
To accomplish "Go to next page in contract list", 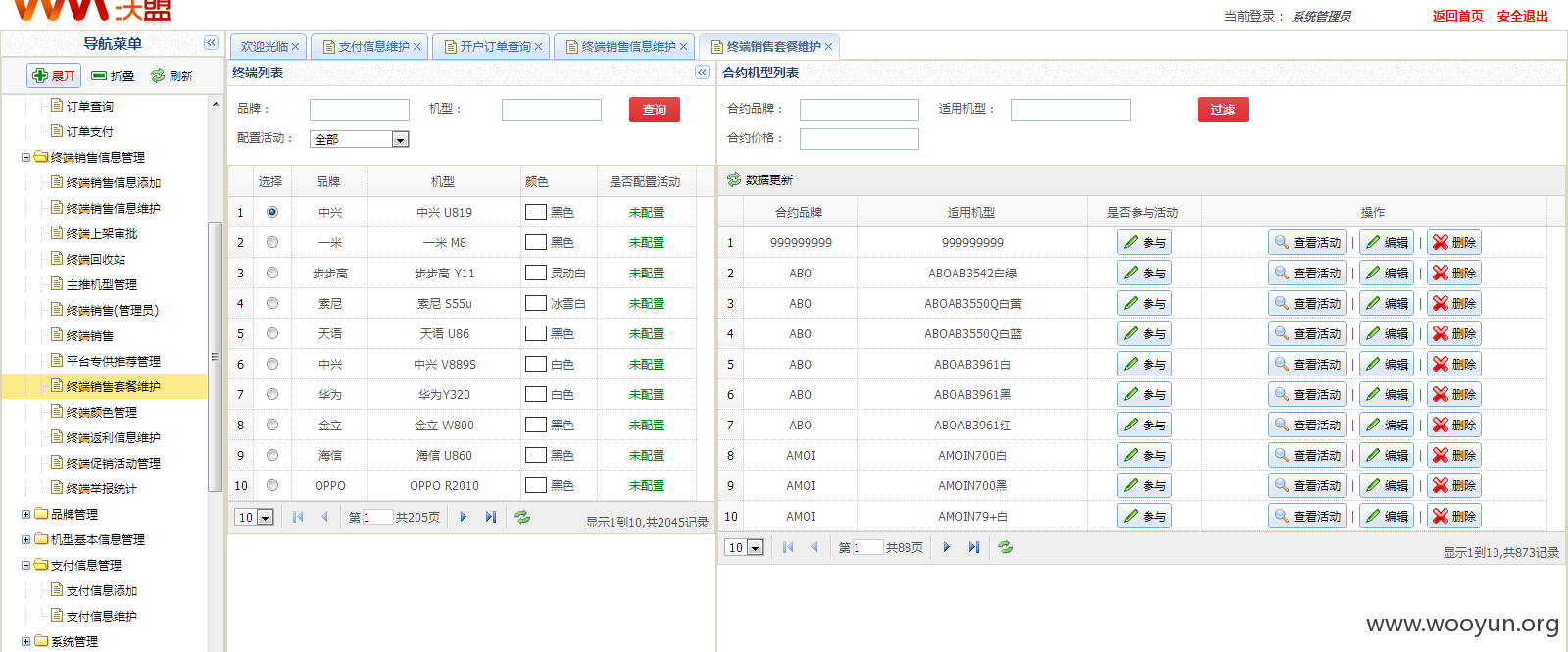I will click(x=946, y=547).
